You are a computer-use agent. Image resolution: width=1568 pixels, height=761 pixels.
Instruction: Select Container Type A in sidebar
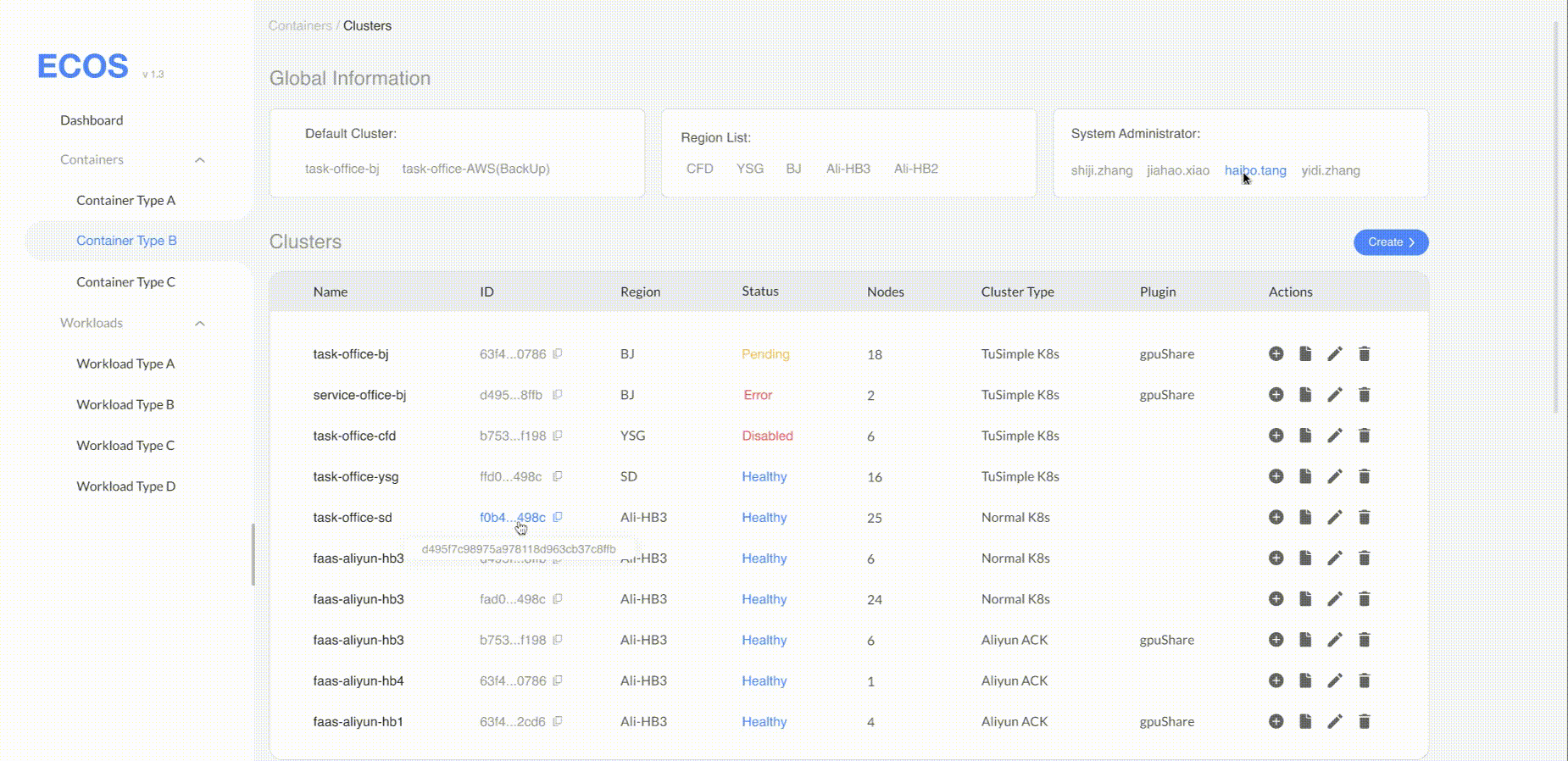click(x=126, y=200)
